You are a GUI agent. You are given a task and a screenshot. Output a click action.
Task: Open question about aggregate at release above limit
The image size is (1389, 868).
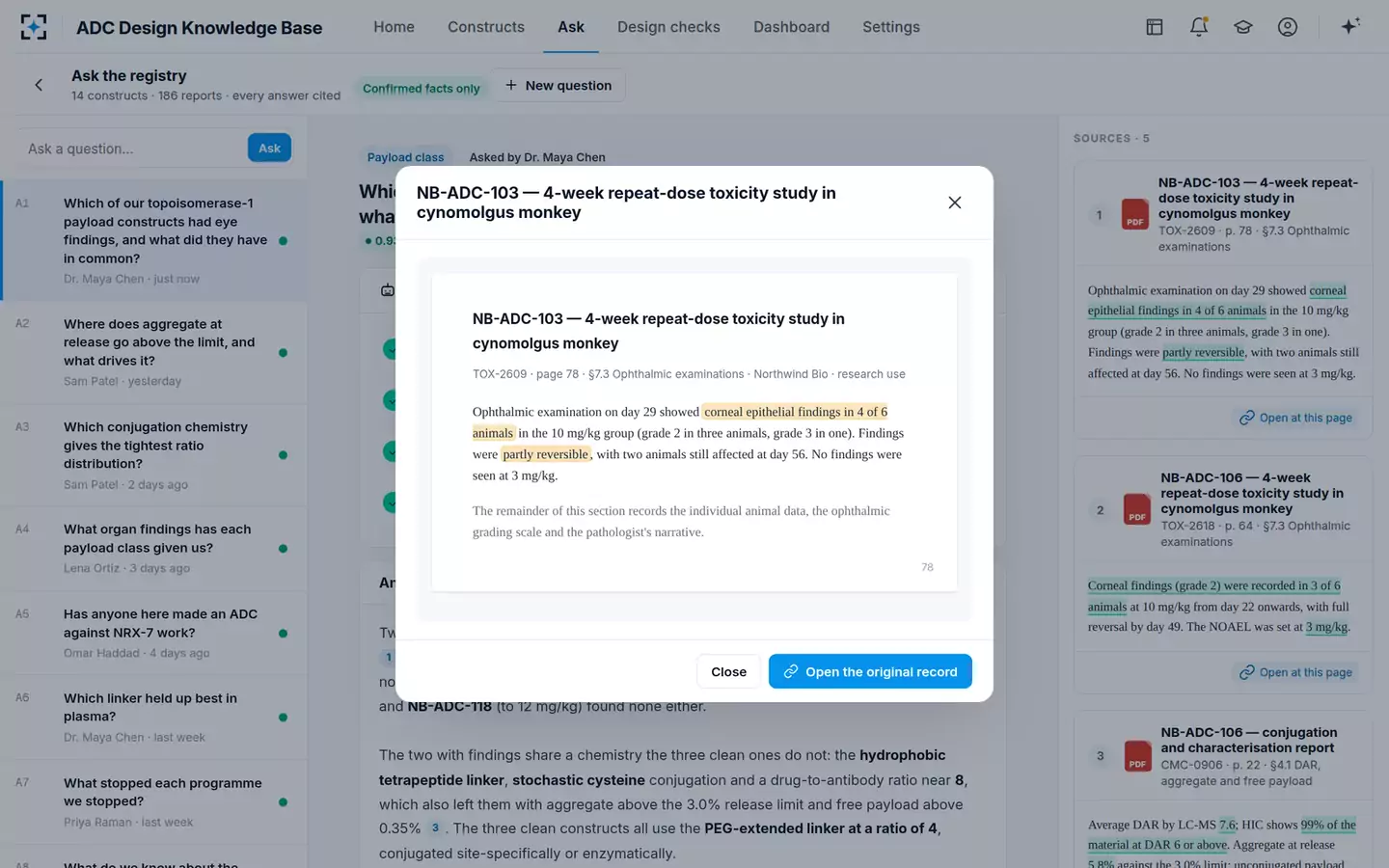pyautogui.click(x=154, y=352)
